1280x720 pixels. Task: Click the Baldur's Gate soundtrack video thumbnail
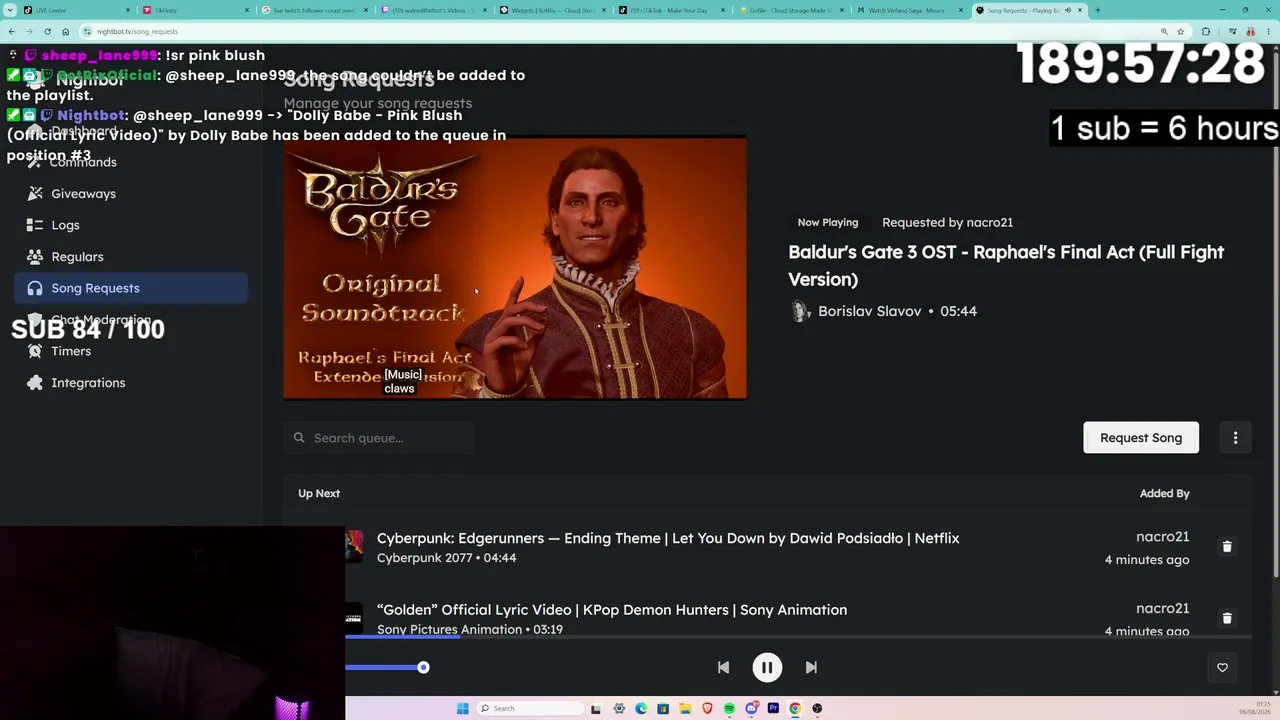[515, 268]
